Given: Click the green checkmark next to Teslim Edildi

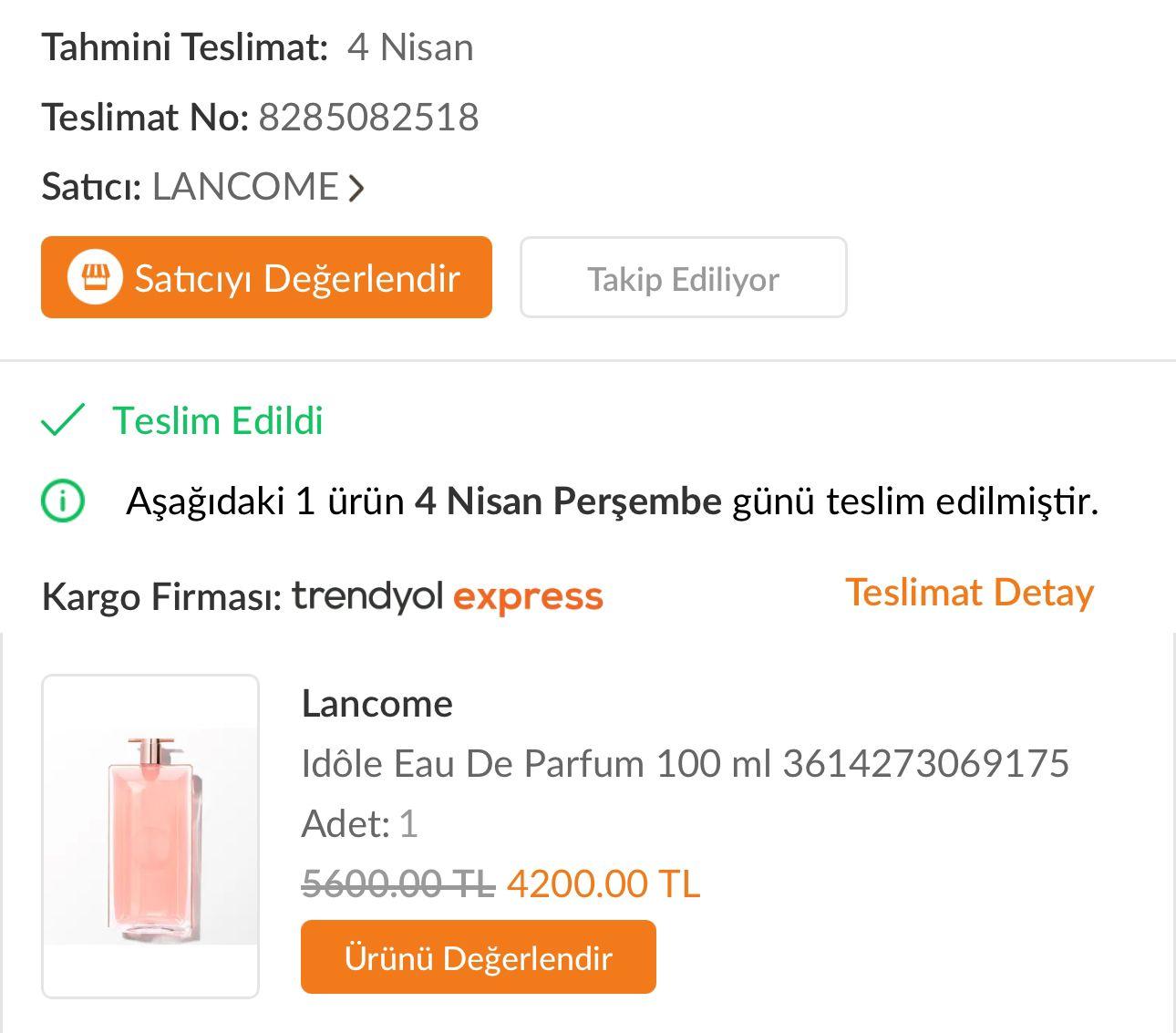Looking at the screenshot, I should pyautogui.click(x=61, y=420).
